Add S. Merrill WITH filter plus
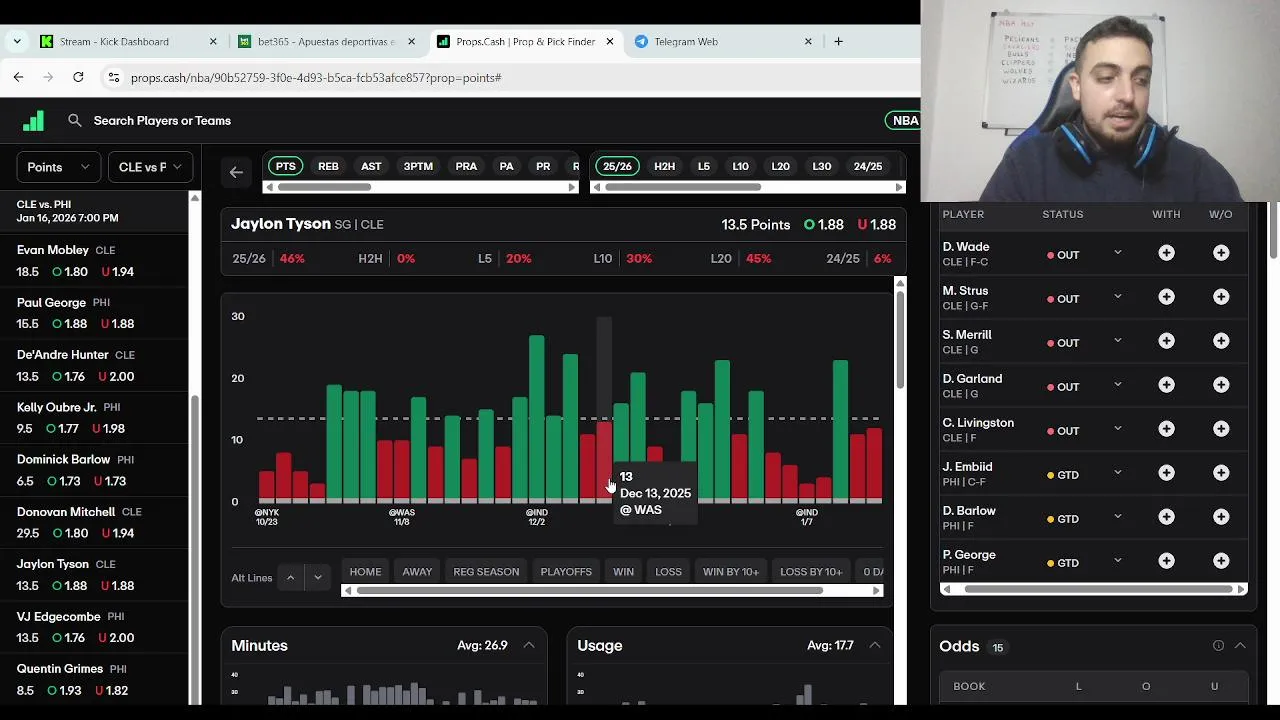Viewport: 1280px width, 720px height. 1166,341
